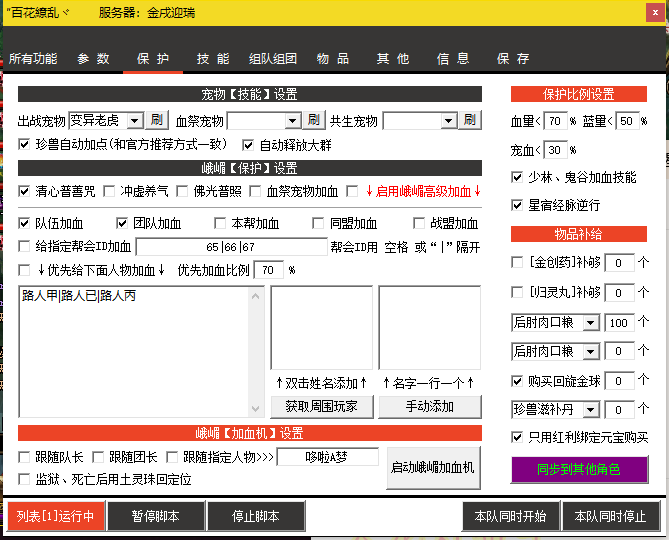
Task: Toggle 星宿经脉逆行 checkbox
Action: [517, 205]
